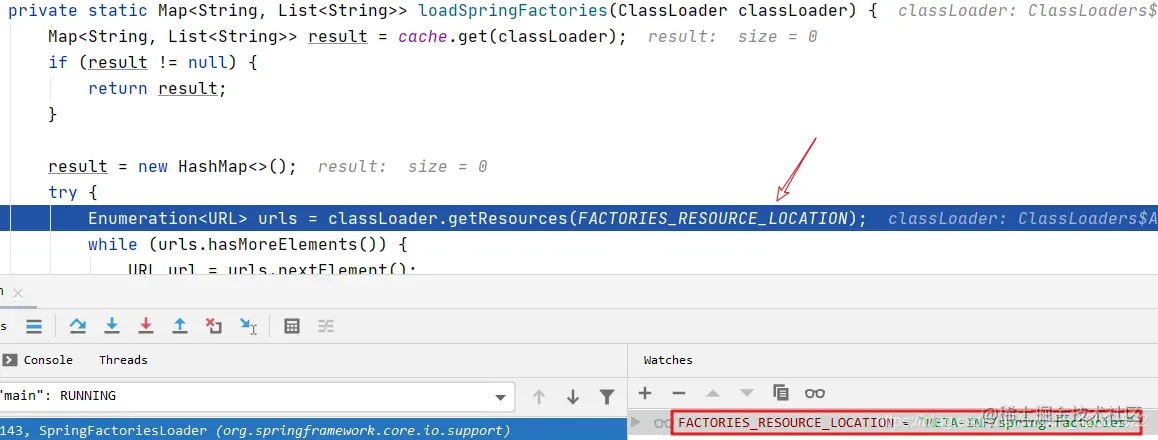
Task: Click the Duplicate Watch icon
Action: tap(781, 393)
